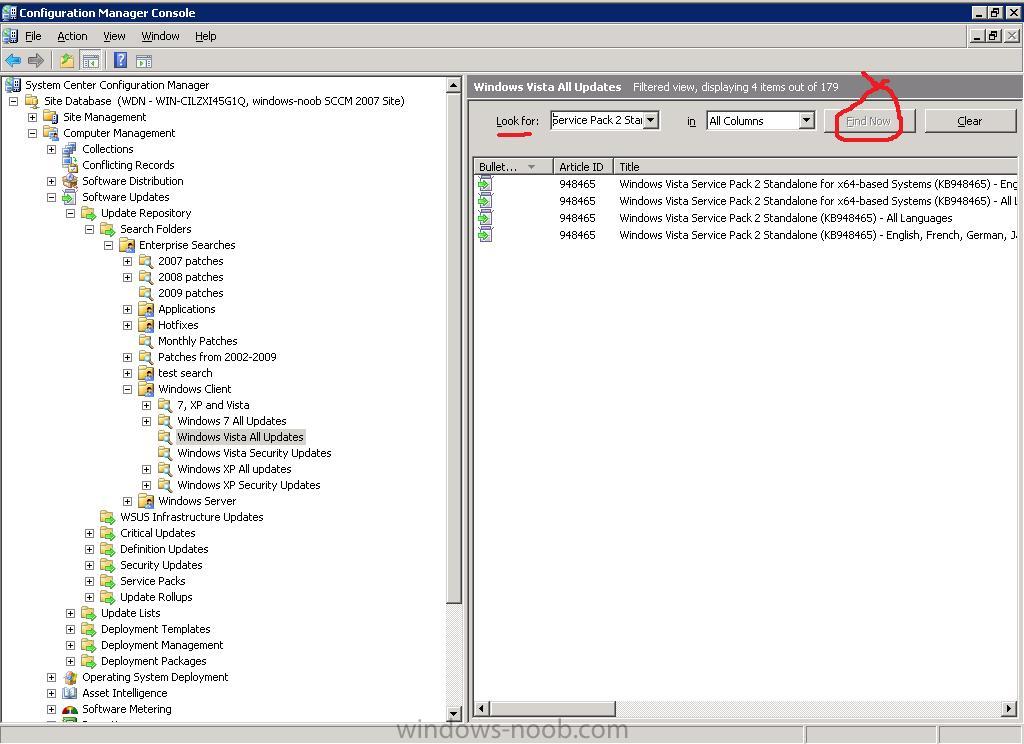Select the x64-based Systems English update row

tap(746, 184)
